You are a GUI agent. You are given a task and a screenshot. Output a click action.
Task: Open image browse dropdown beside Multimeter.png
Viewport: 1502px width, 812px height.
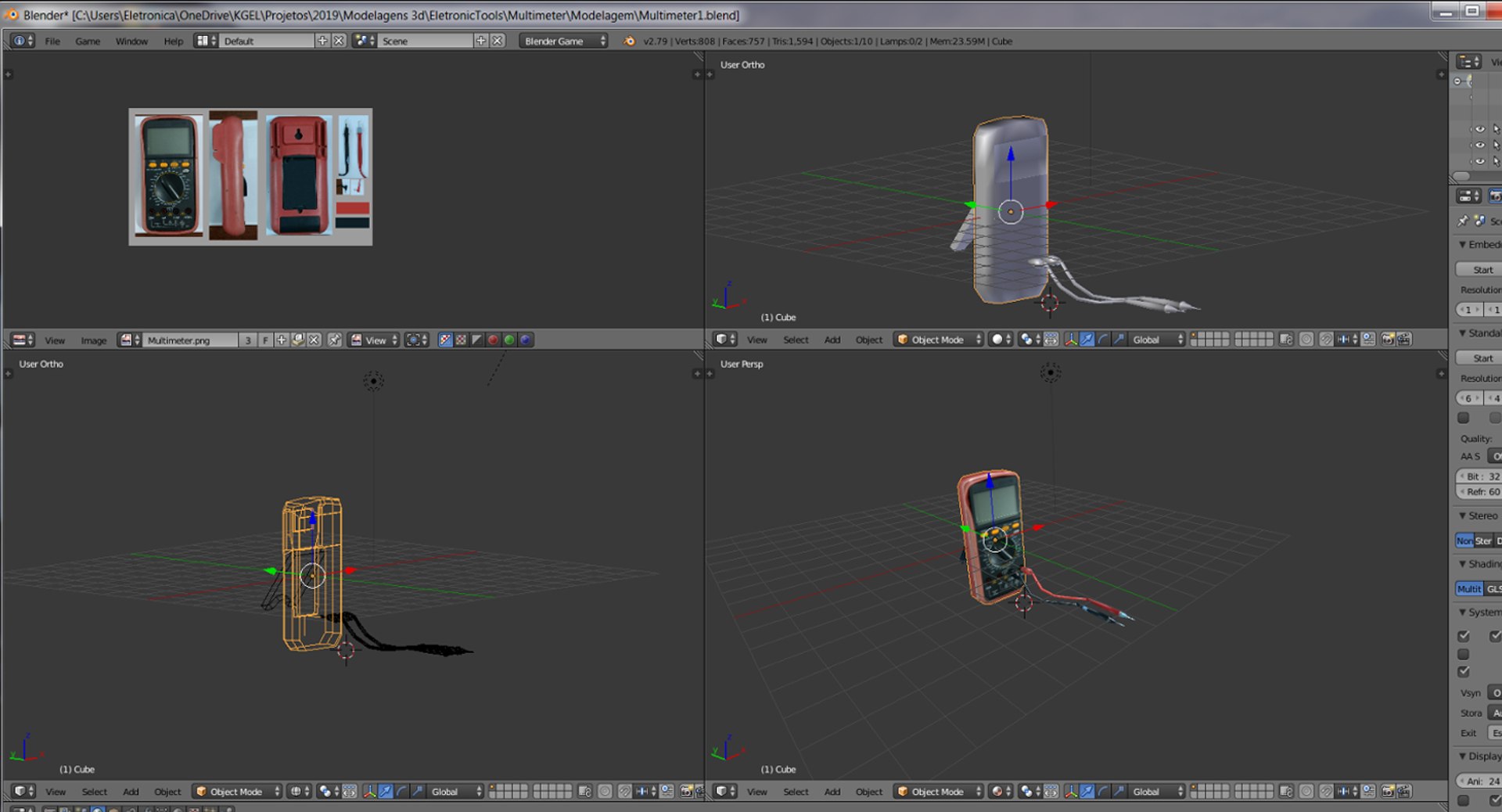tap(130, 340)
